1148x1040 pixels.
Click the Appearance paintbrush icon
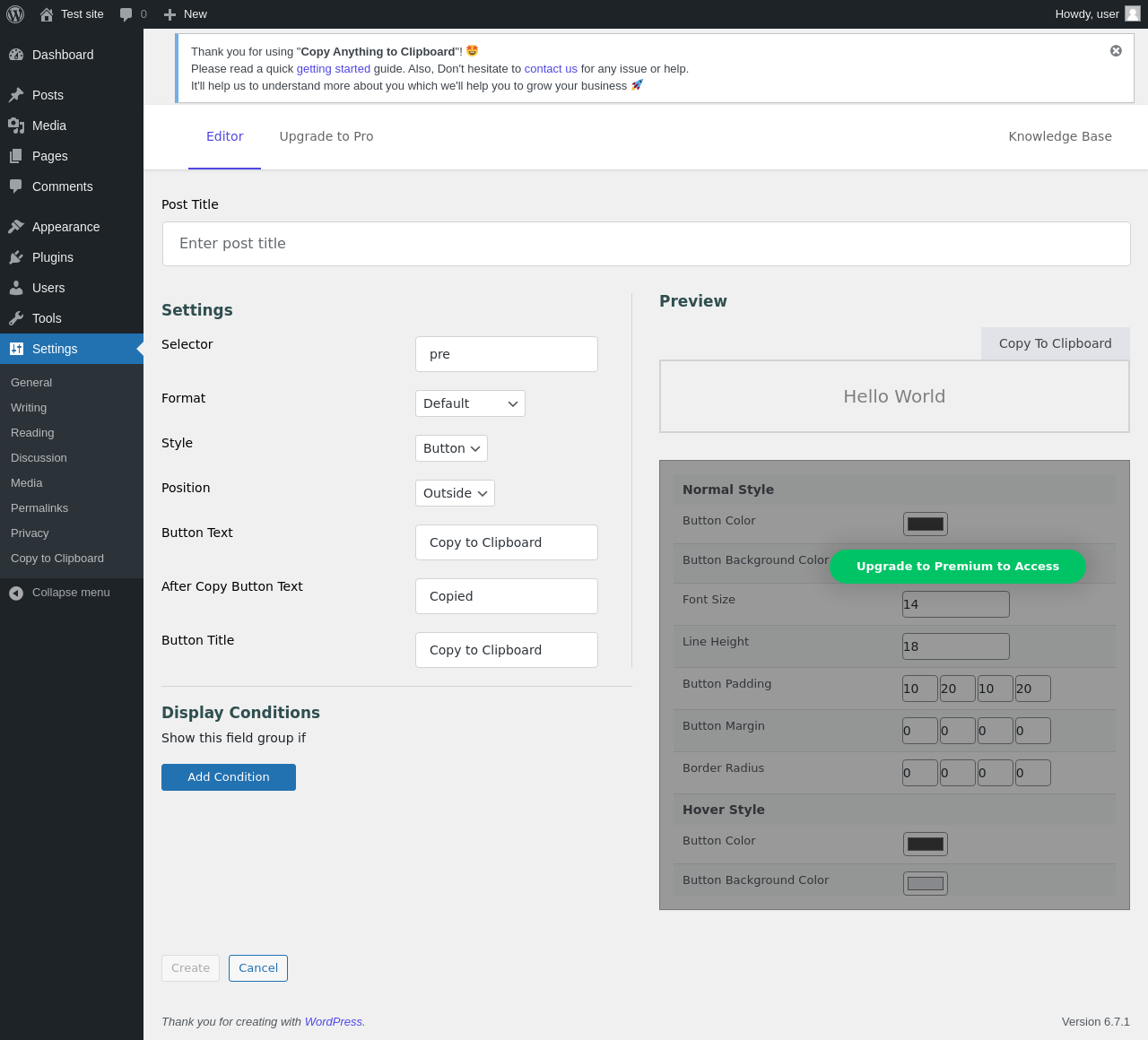pyautogui.click(x=16, y=227)
